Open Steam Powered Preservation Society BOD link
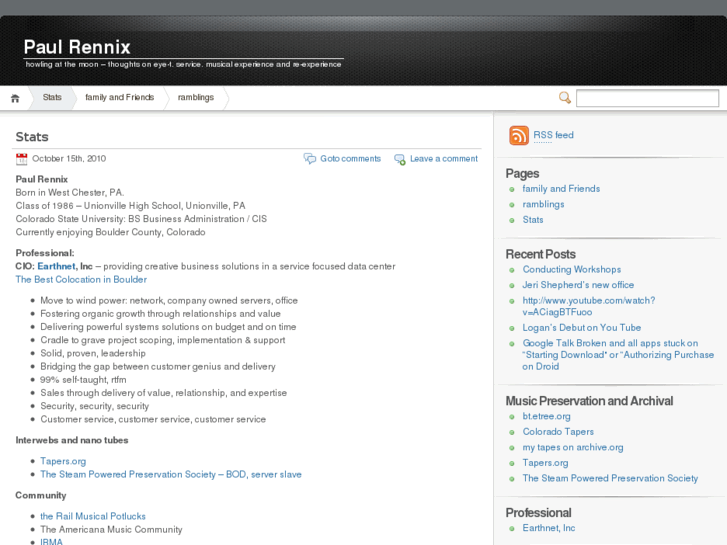Screen dimensions: 727x545 pyautogui.click(x=171, y=474)
